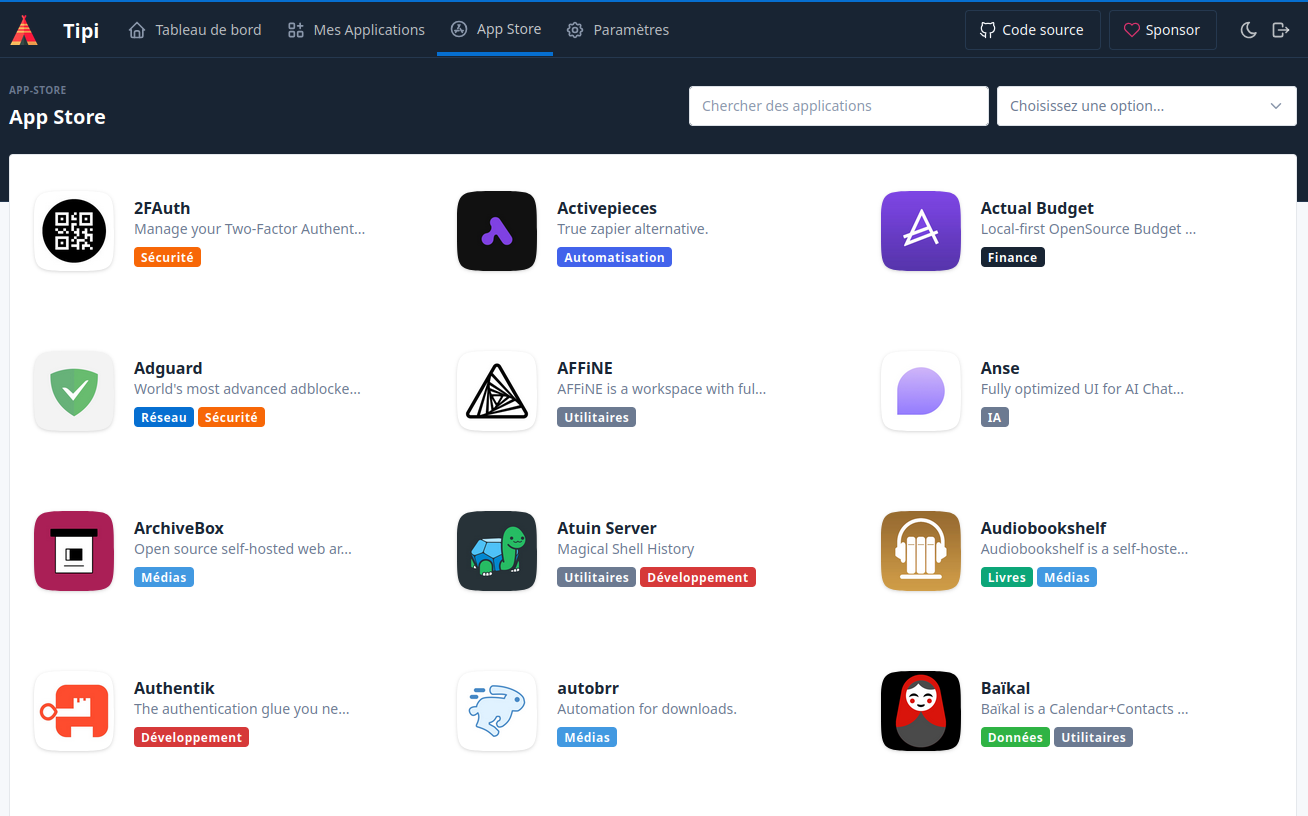The height and width of the screenshot is (816, 1308).
Task: Open the Choisissez une option dropdown
Action: point(1147,106)
